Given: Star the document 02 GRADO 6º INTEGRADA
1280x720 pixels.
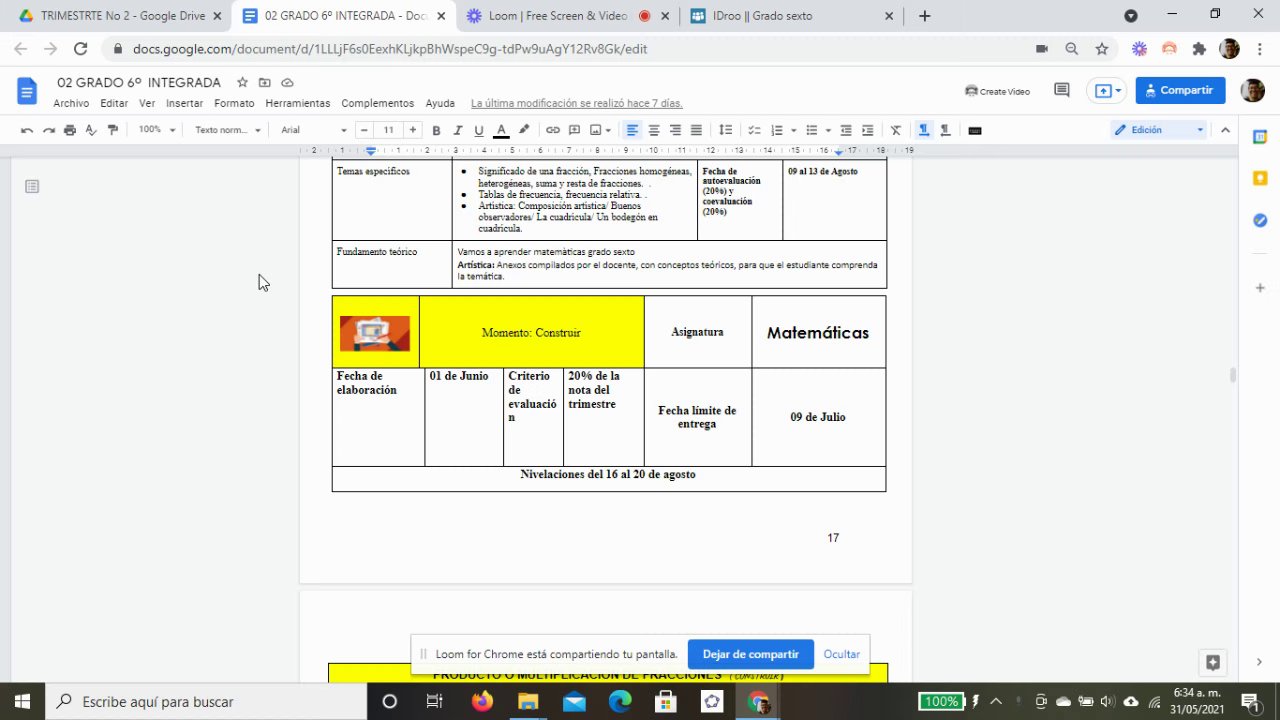Looking at the screenshot, I should click(x=242, y=82).
